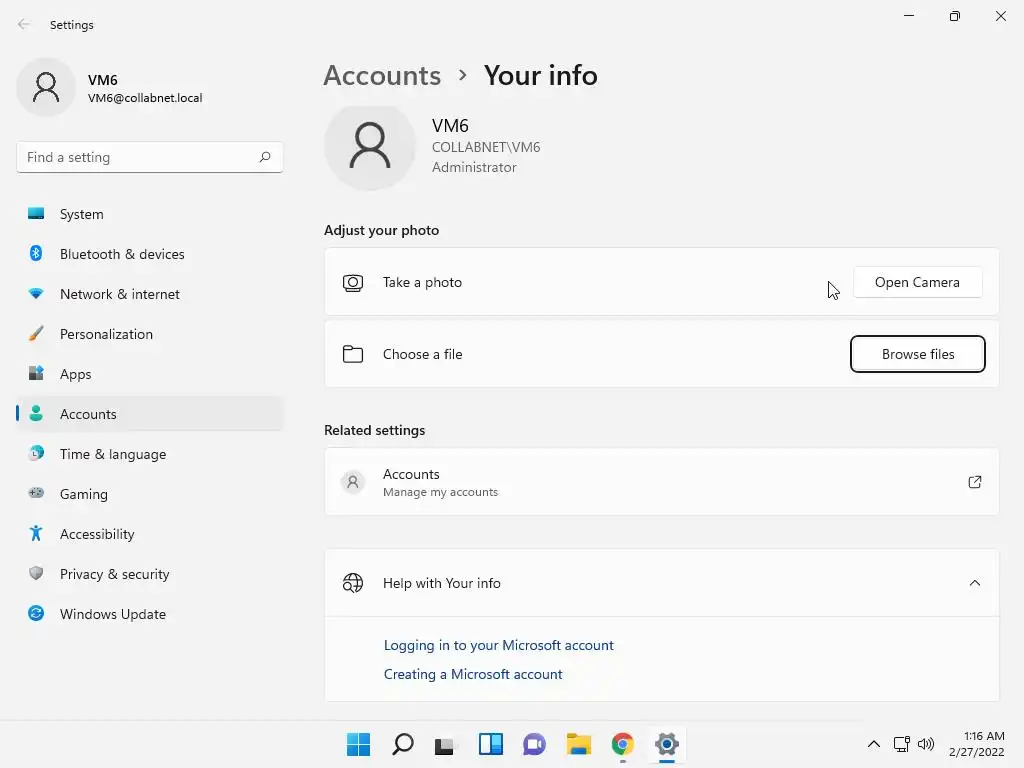The height and width of the screenshot is (768, 1024).
Task: Show hidden icons in system tray
Action: (x=873, y=744)
